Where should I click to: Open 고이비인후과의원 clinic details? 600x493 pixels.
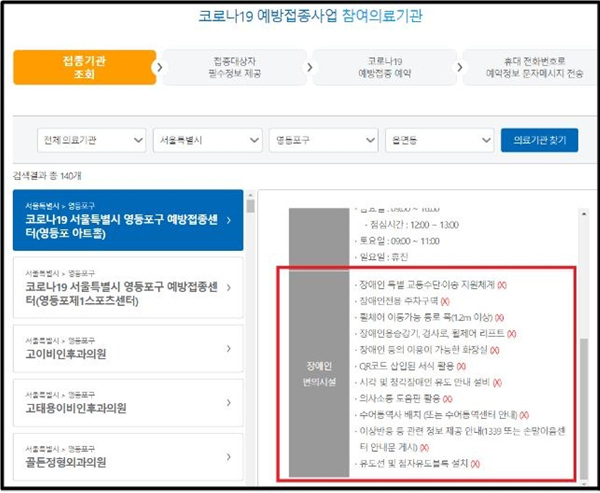(x=128, y=348)
